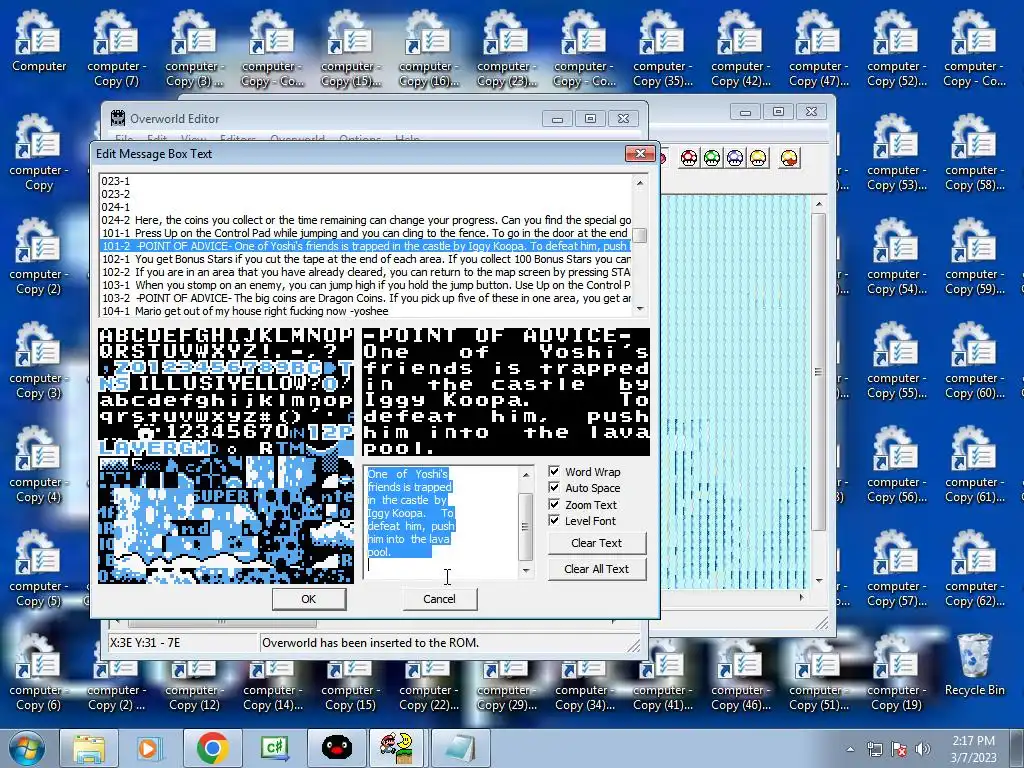1024x768 pixels.
Task: Select the "computer - Copy (62)..." desktop icon
Action: pyautogui.click(x=974, y=569)
